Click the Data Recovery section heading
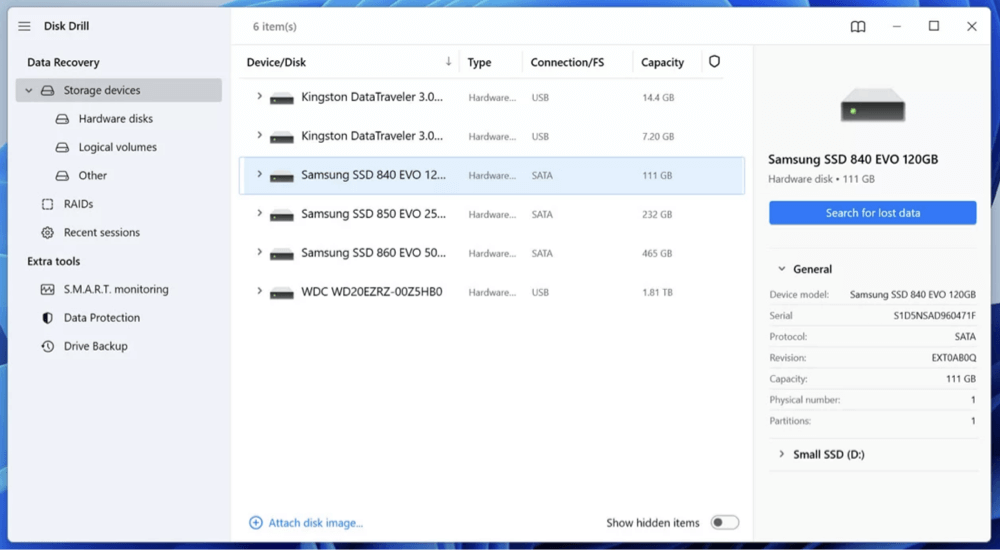Image resolution: width=1000 pixels, height=550 pixels. 63,63
